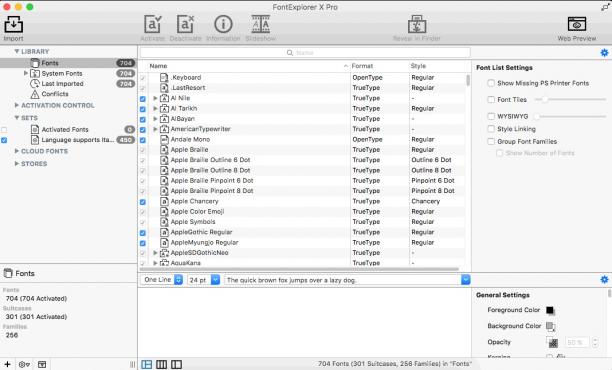Expand the System Fonts tree item
Image resolution: width=612 pixels, height=370 pixels.
coord(26,73)
